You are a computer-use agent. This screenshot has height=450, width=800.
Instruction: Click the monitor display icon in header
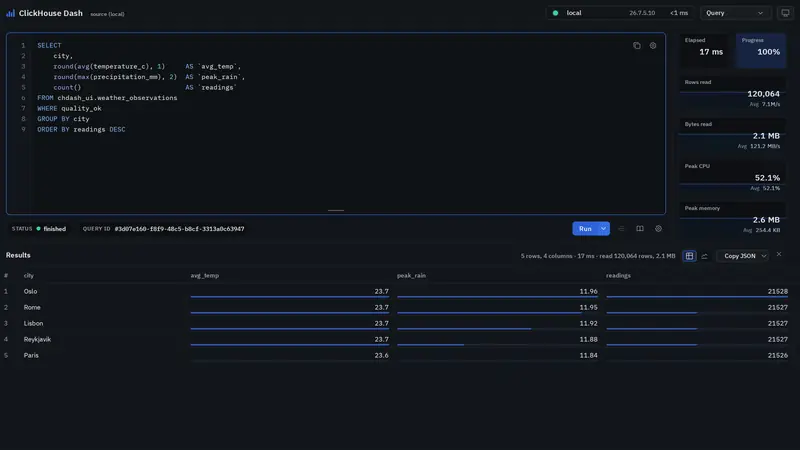(x=786, y=13)
